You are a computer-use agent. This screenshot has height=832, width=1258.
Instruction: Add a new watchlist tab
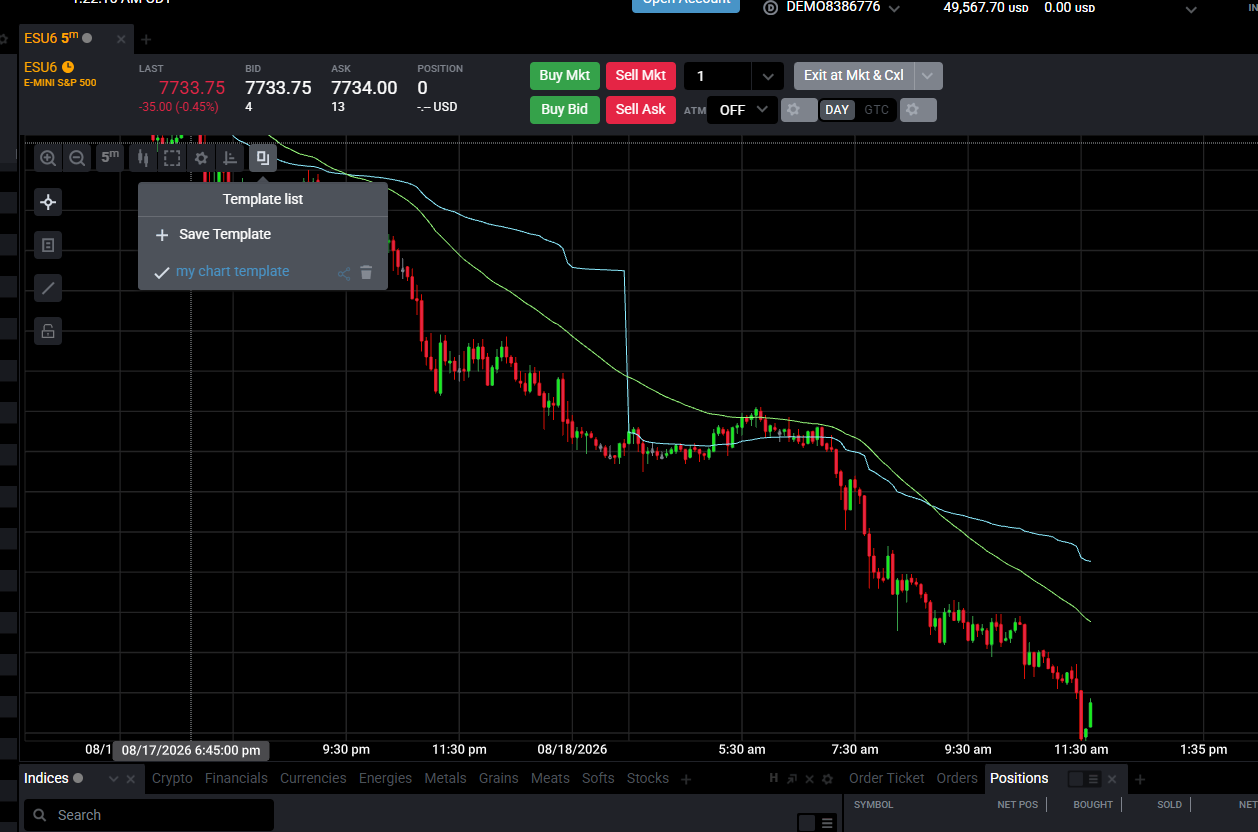(x=686, y=778)
